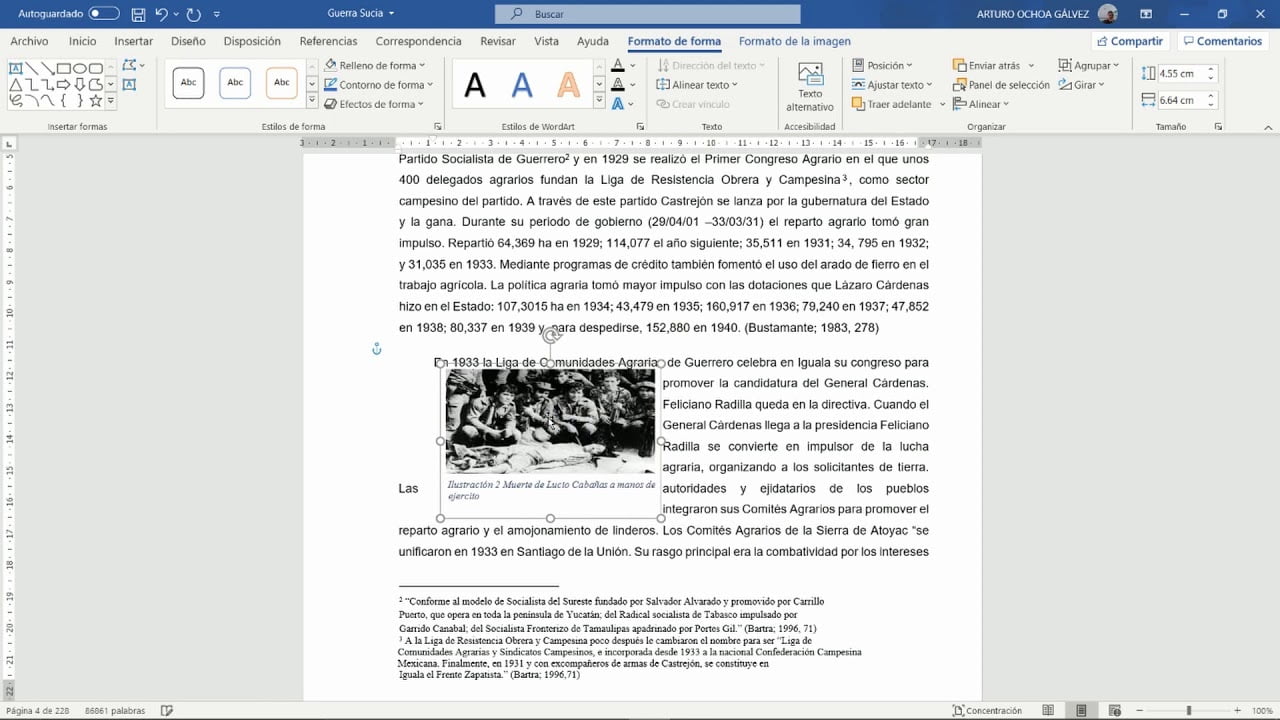The image size is (1280, 720).
Task: Open the Girar rotate dropdown
Action: pos(1082,85)
